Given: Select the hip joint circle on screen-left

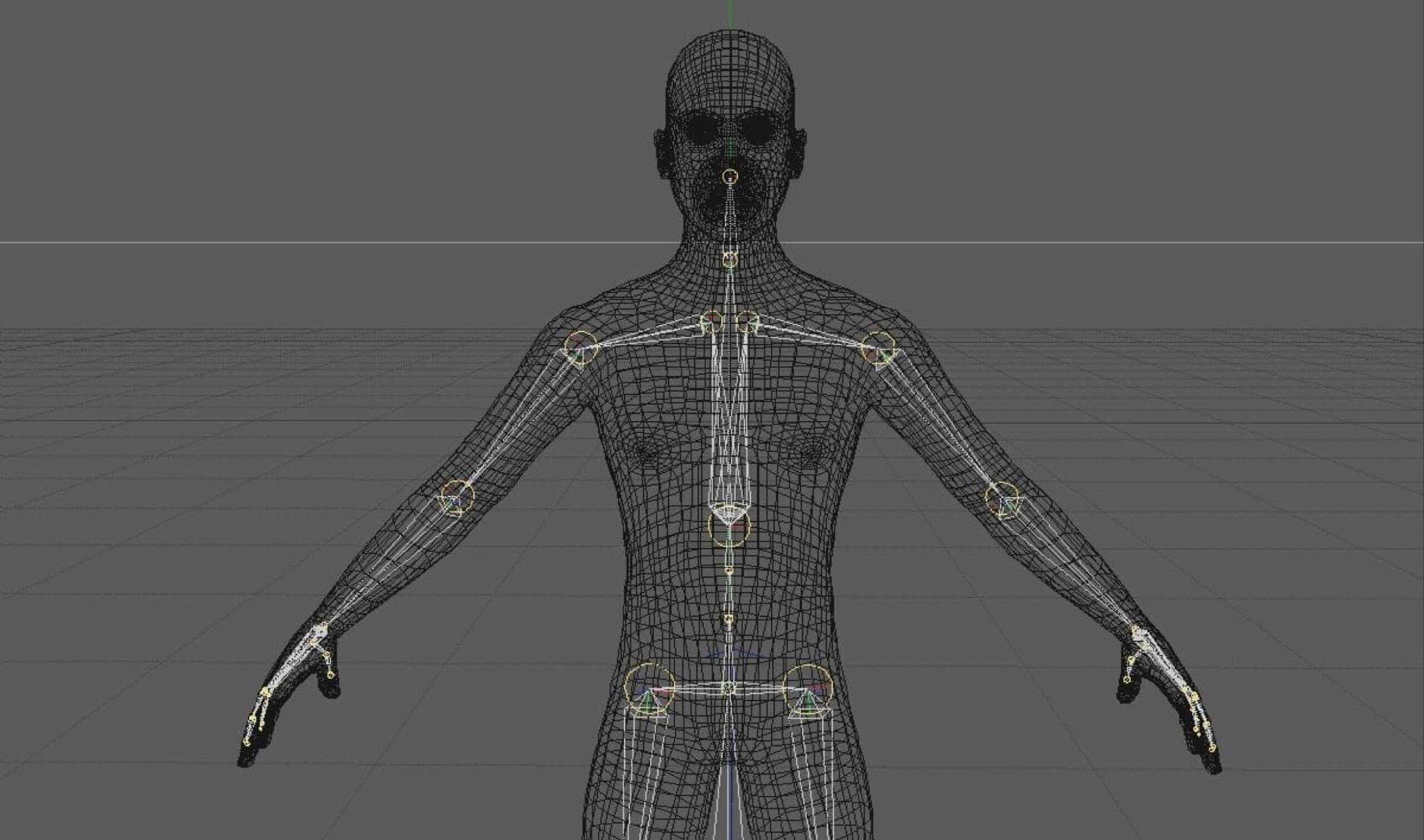Looking at the screenshot, I should [649, 688].
